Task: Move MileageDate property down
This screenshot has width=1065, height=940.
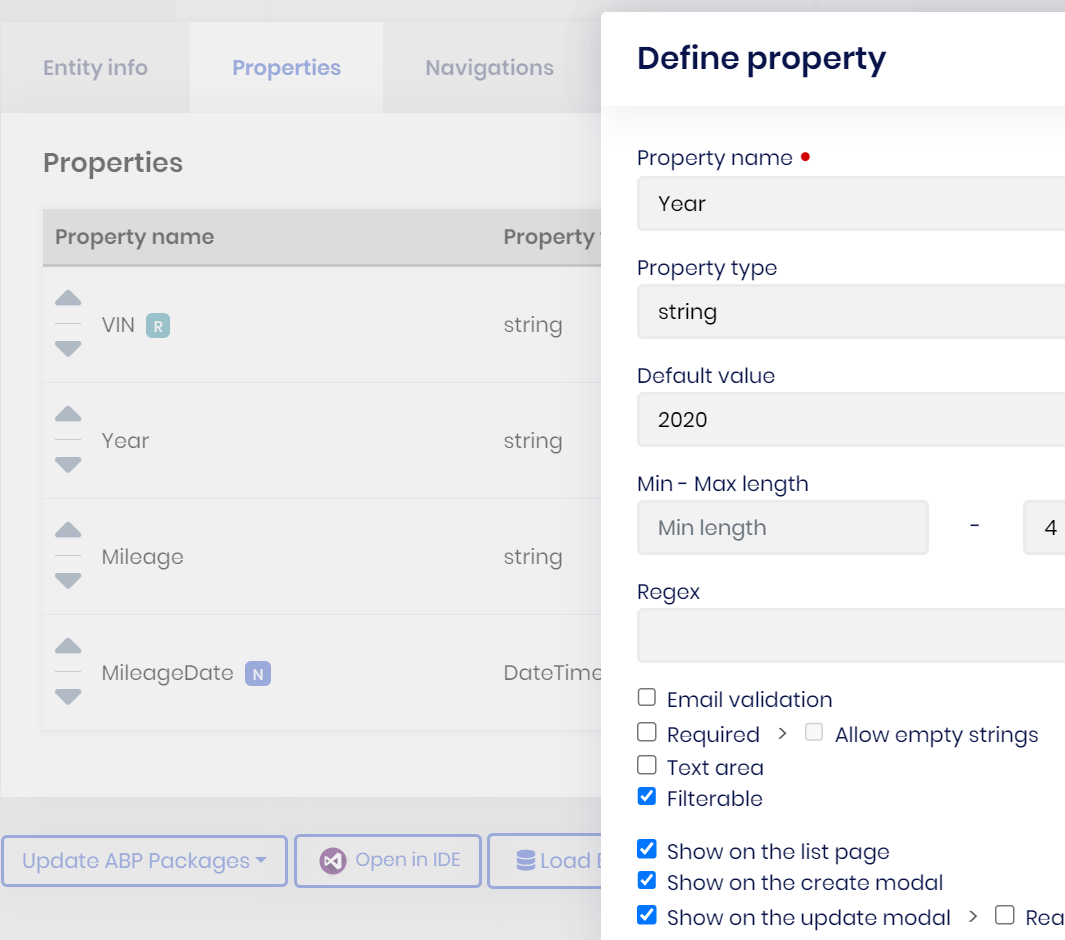Action: point(68,696)
